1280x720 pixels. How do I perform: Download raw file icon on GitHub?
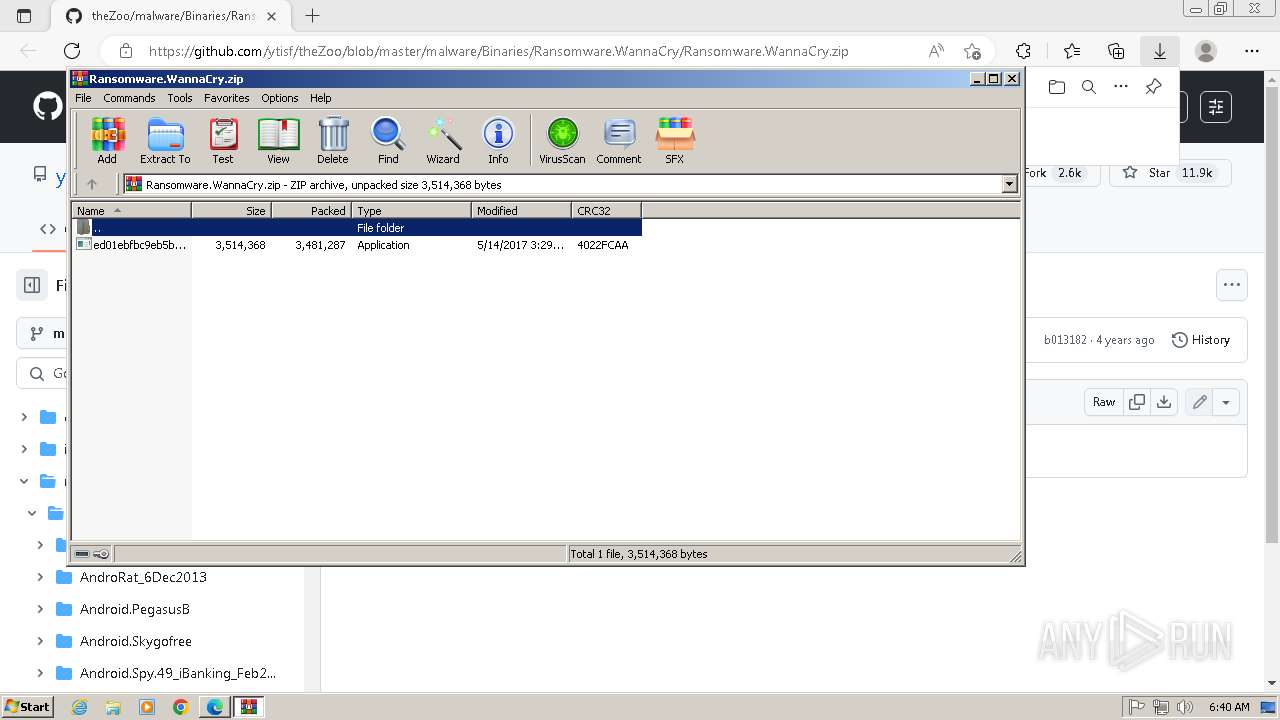tap(1164, 402)
